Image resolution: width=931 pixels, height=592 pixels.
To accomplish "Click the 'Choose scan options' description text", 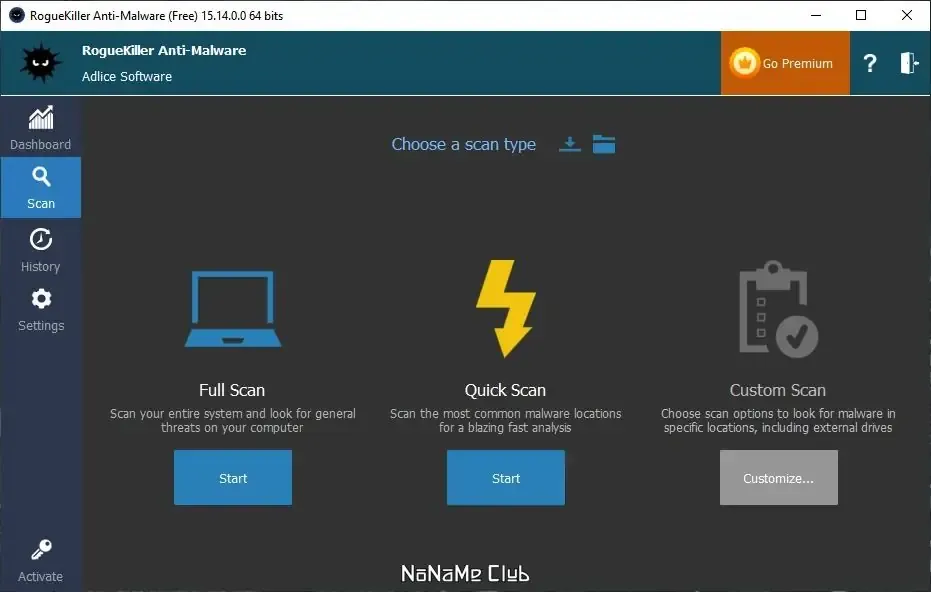I will coord(778,420).
